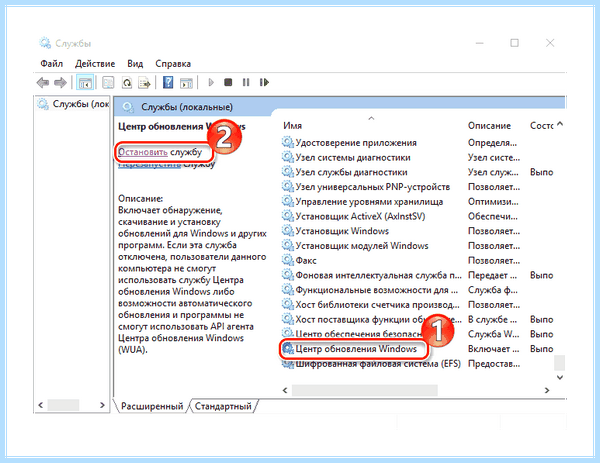Click the Start service play icon

[x=211, y=82]
